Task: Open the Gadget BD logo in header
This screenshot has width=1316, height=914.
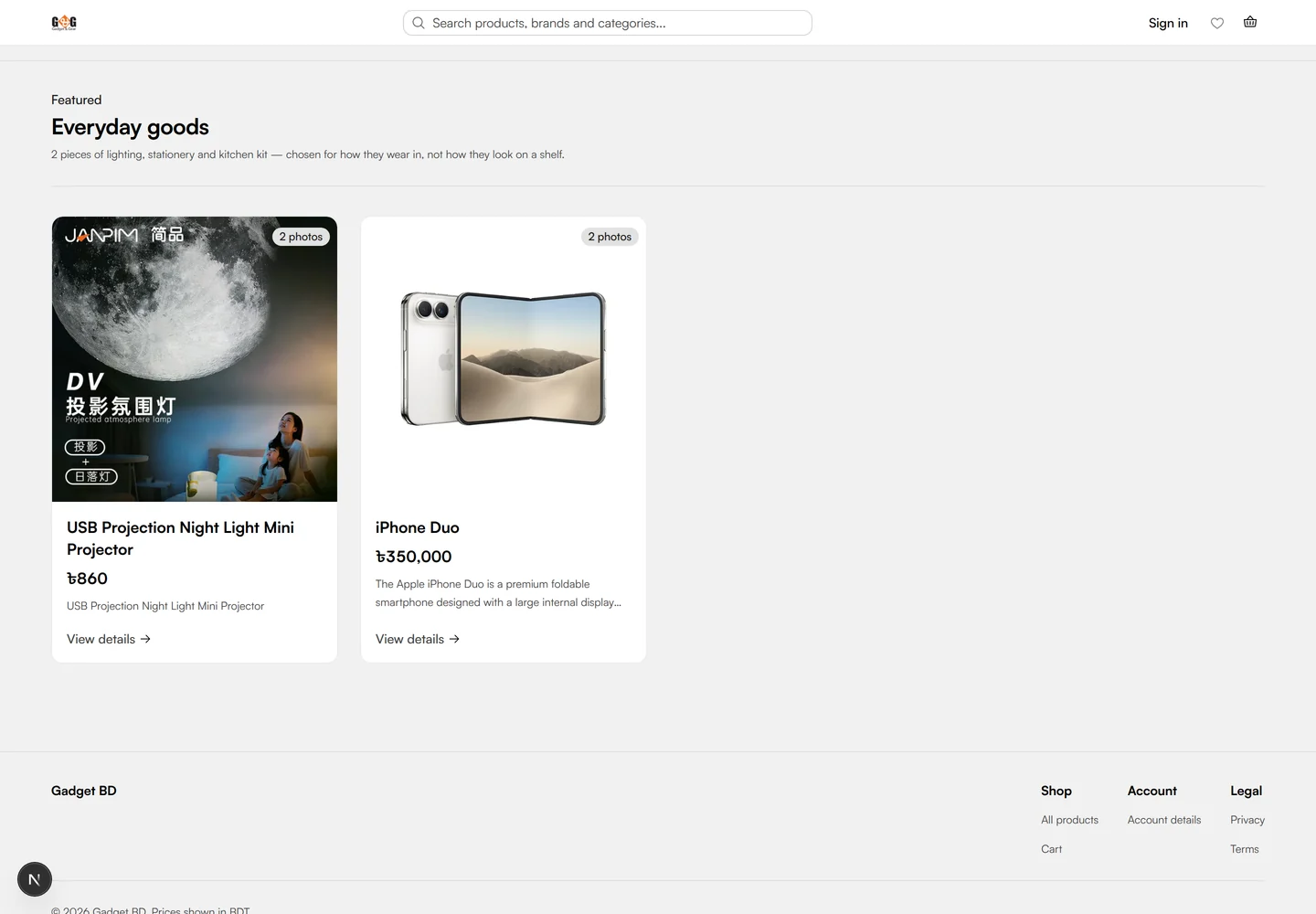Action: tap(64, 23)
